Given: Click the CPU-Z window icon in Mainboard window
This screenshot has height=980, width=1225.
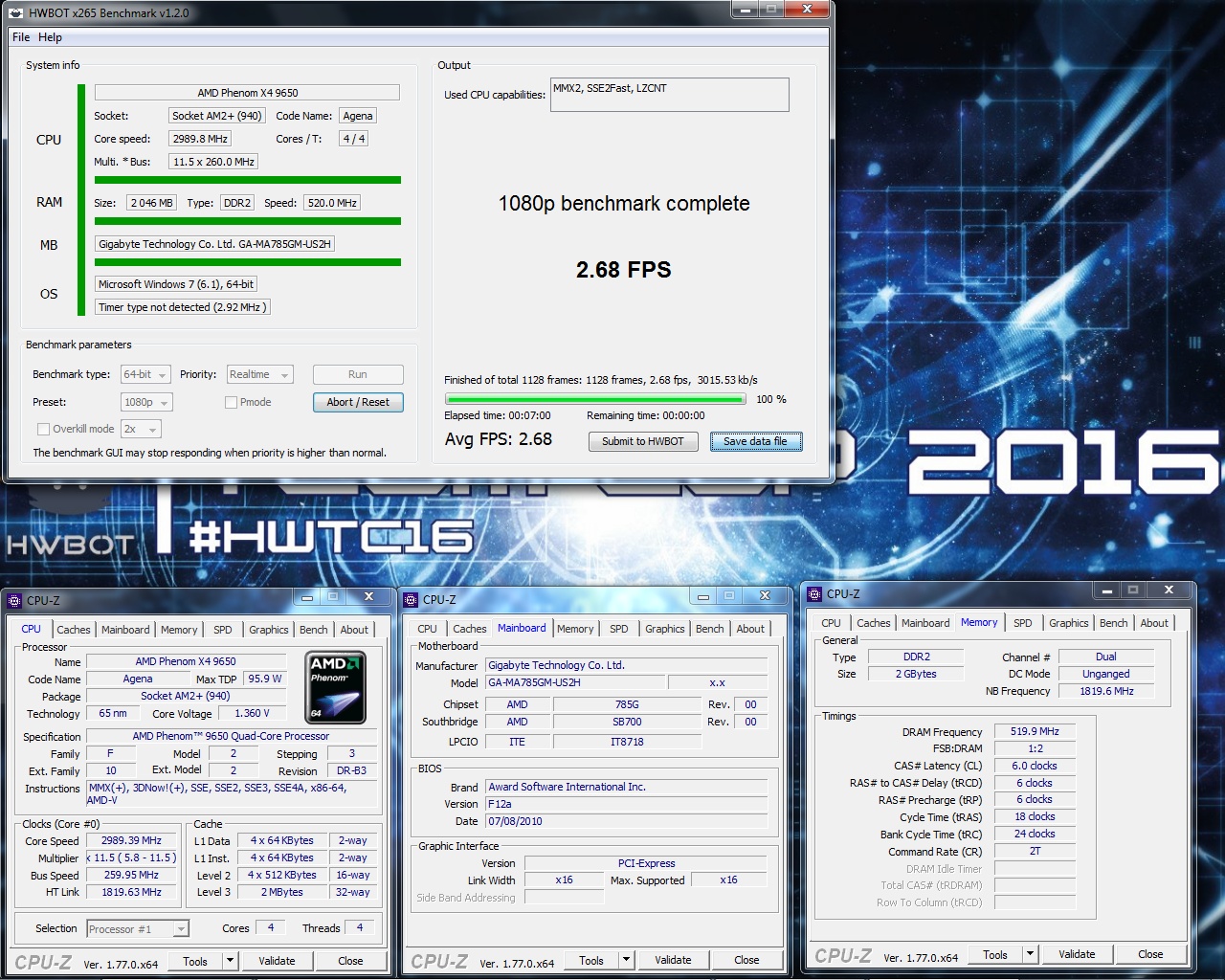Looking at the screenshot, I should point(411,600).
